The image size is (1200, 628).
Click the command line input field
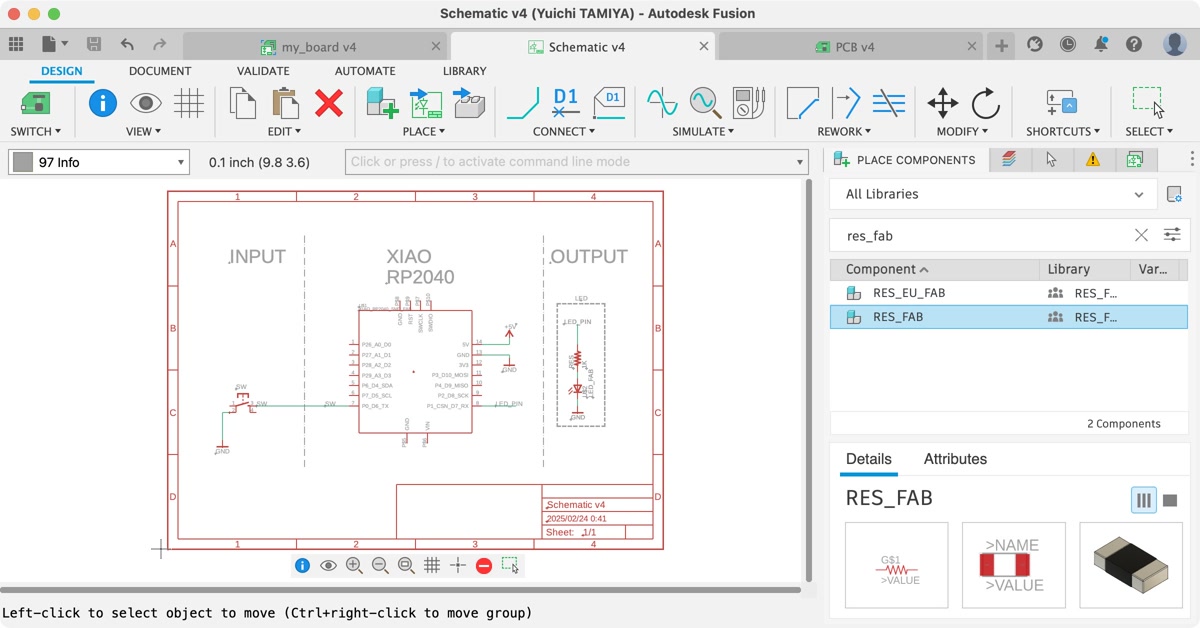(577, 162)
